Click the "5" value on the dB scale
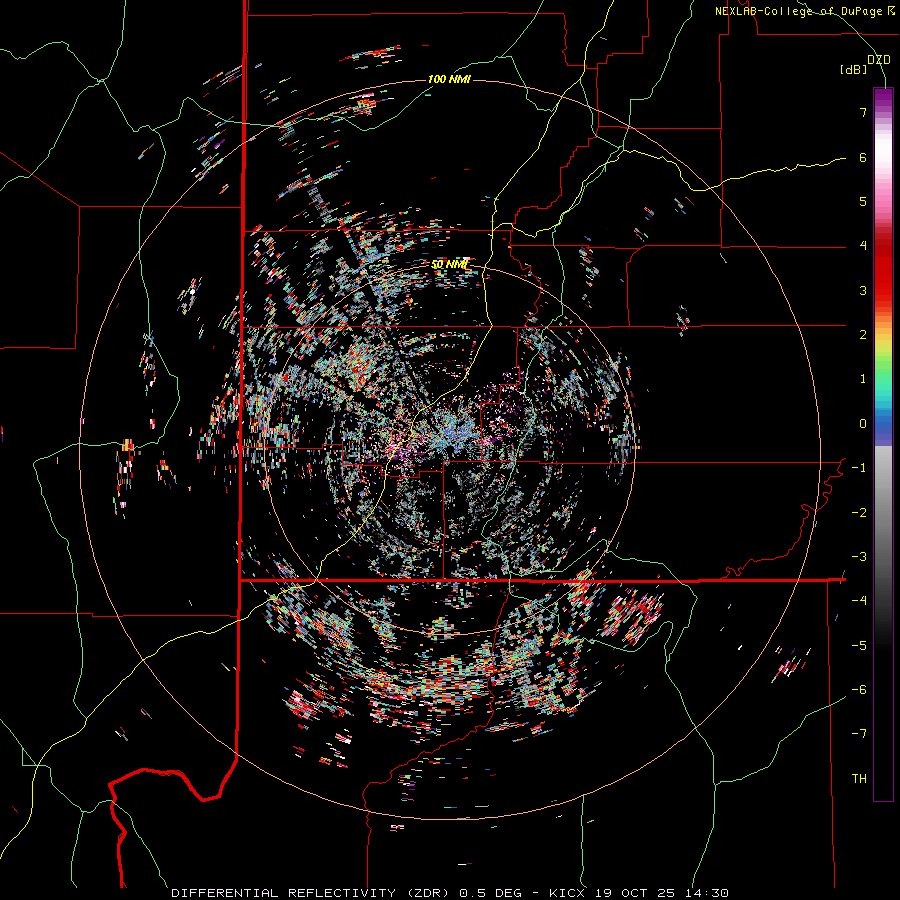900x900 pixels. [x=863, y=201]
